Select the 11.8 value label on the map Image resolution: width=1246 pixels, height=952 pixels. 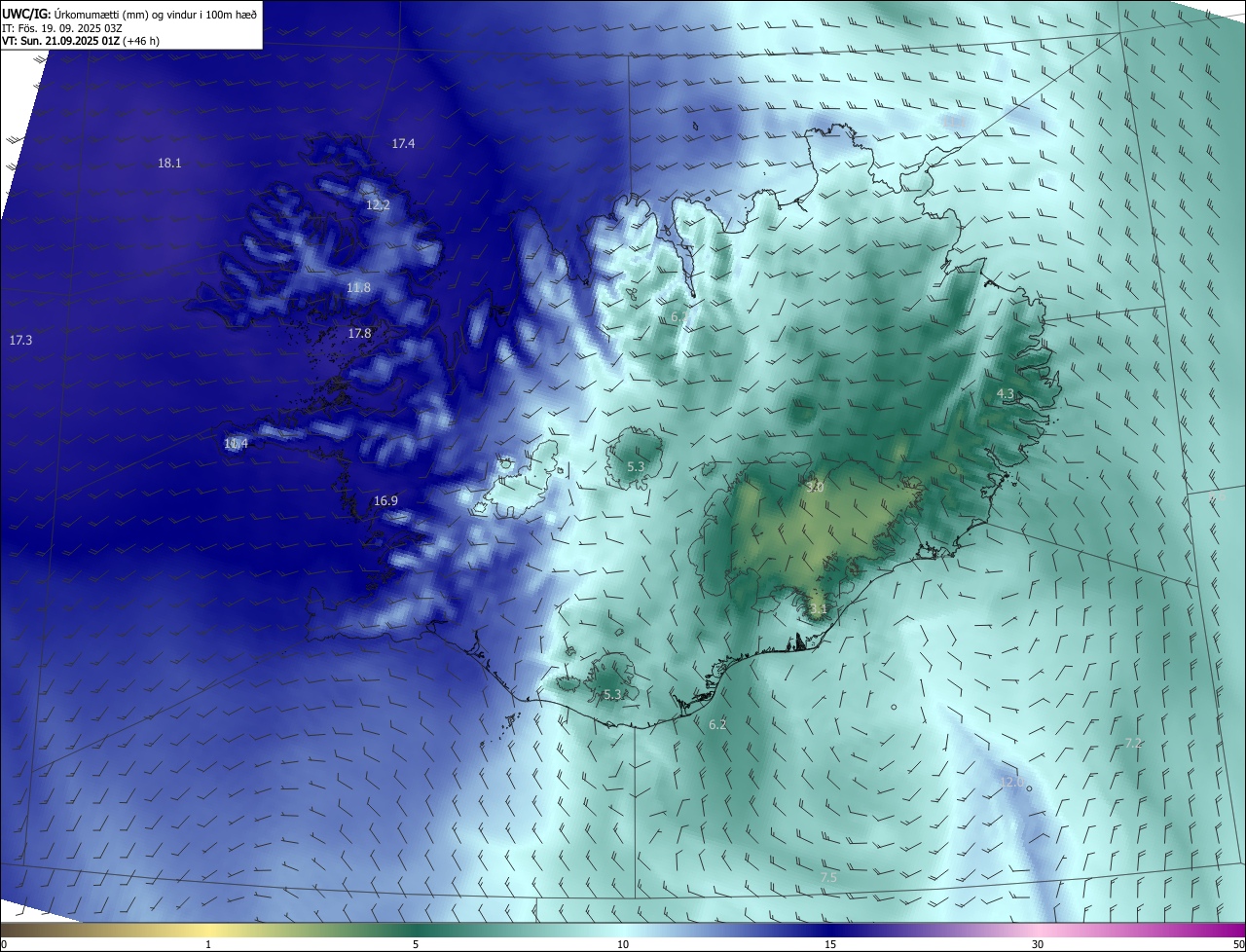tap(358, 288)
